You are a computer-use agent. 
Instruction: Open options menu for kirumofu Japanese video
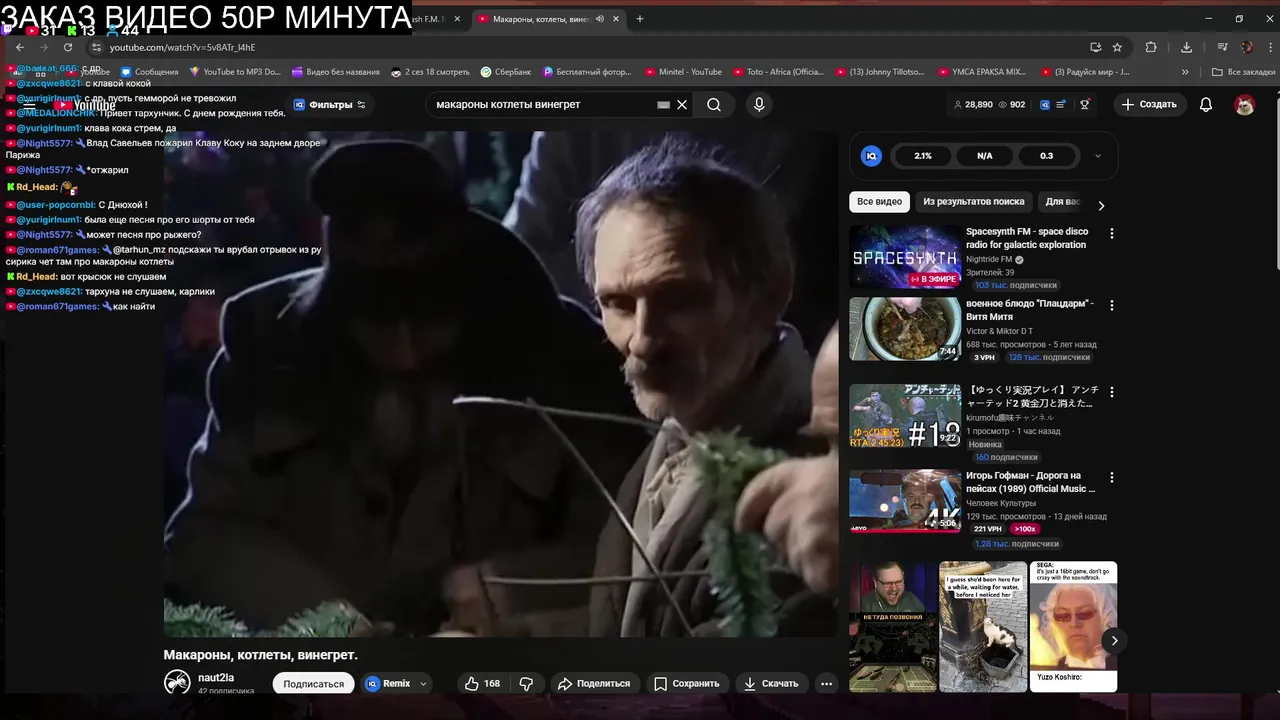[x=1111, y=392]
